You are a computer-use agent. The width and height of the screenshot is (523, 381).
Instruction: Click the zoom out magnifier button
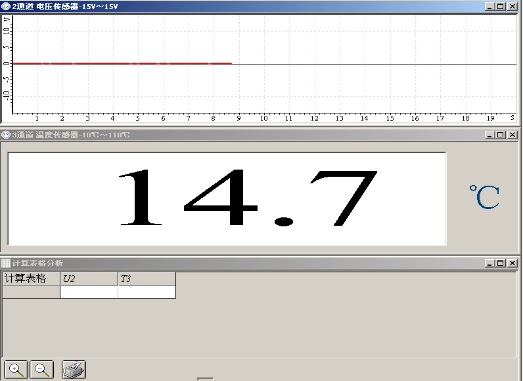click(42, 369)
